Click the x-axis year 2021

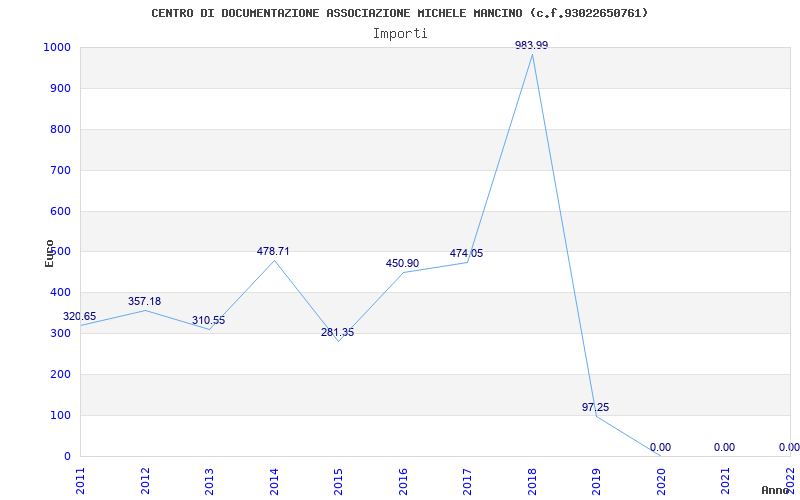point(726,481)
